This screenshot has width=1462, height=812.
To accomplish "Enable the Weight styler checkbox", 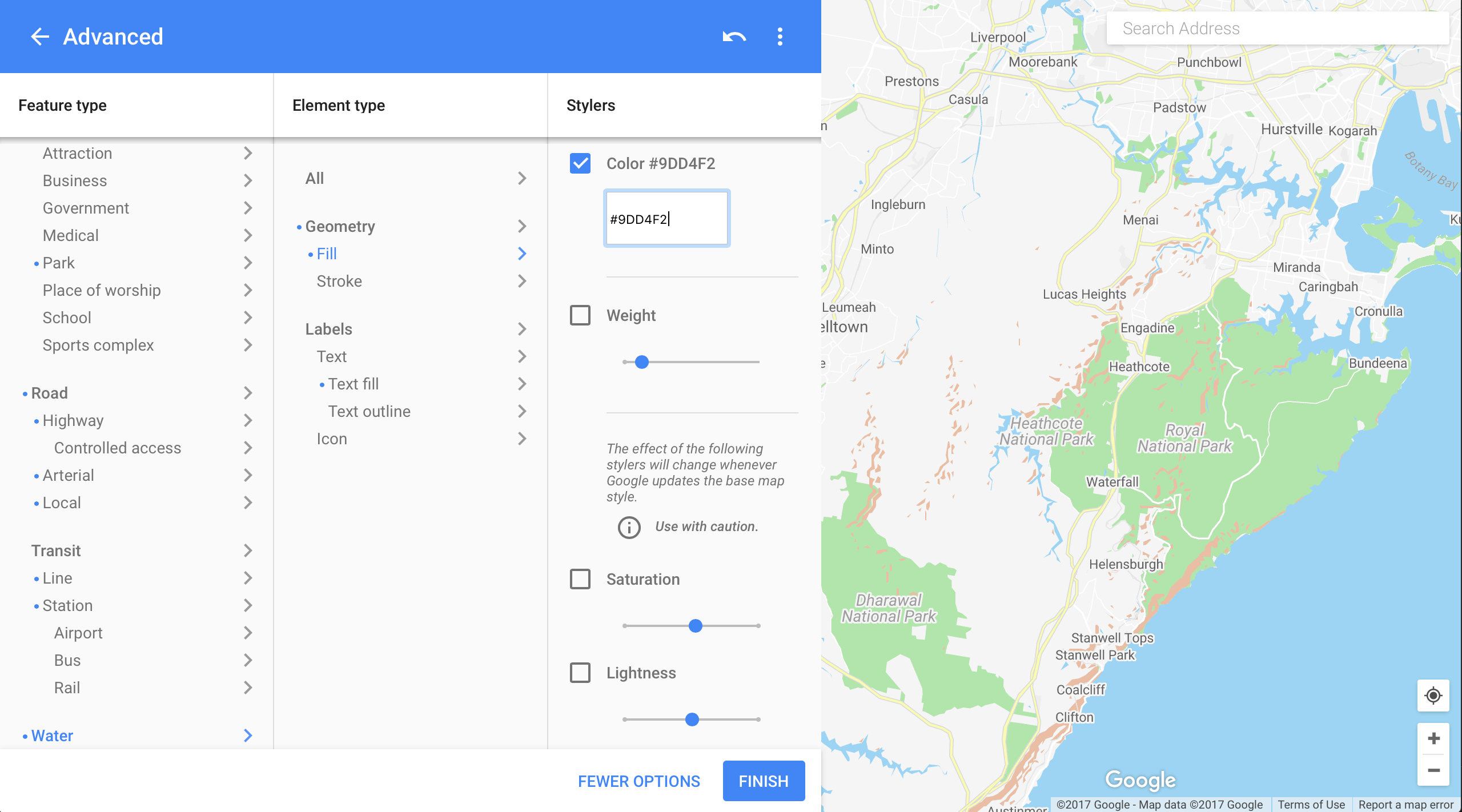I will 580,315.
